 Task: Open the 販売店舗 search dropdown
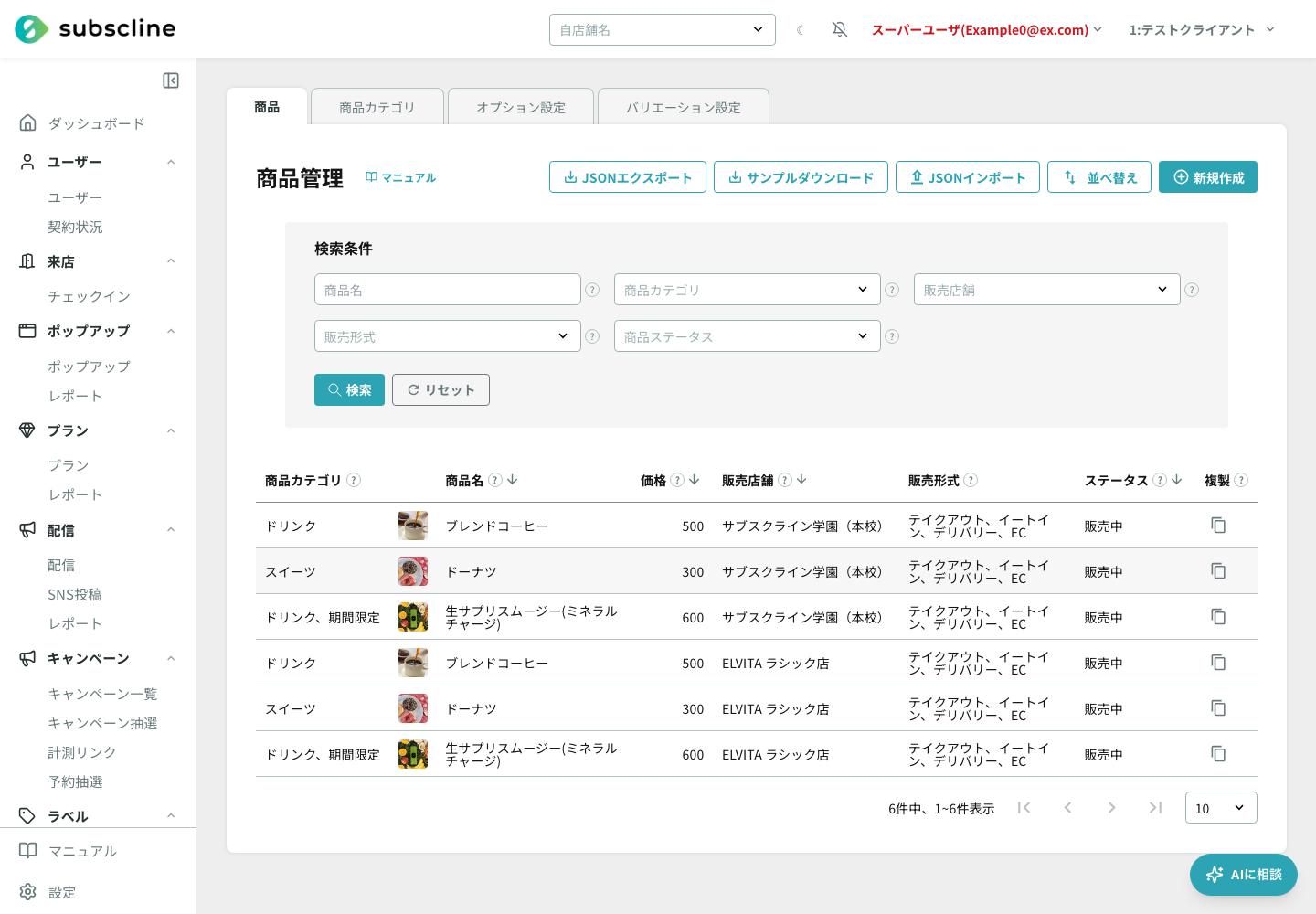pos(1047,290)
